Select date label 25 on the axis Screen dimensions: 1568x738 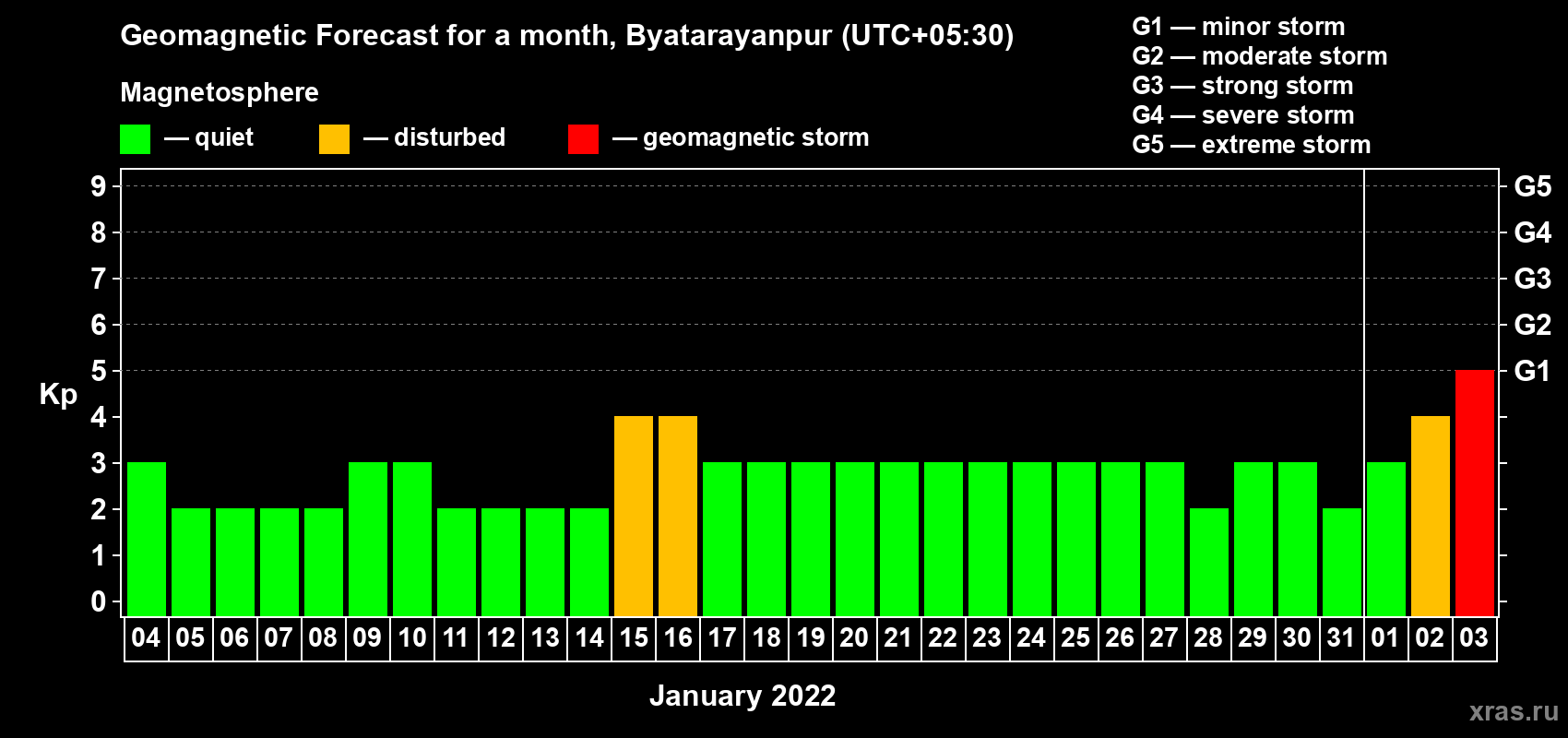[x=1075, y=638]
